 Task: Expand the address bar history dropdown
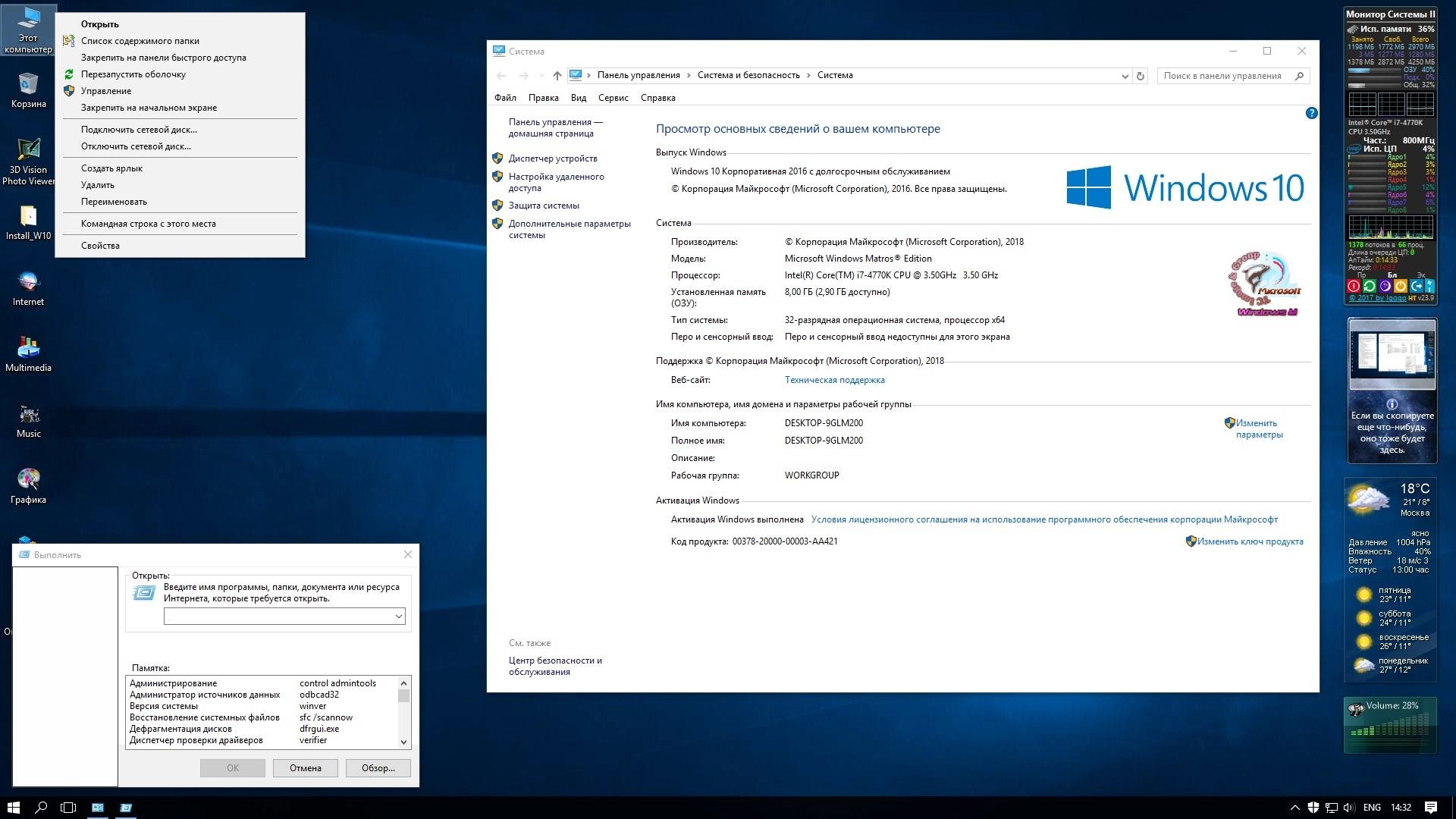(1125, 76)
